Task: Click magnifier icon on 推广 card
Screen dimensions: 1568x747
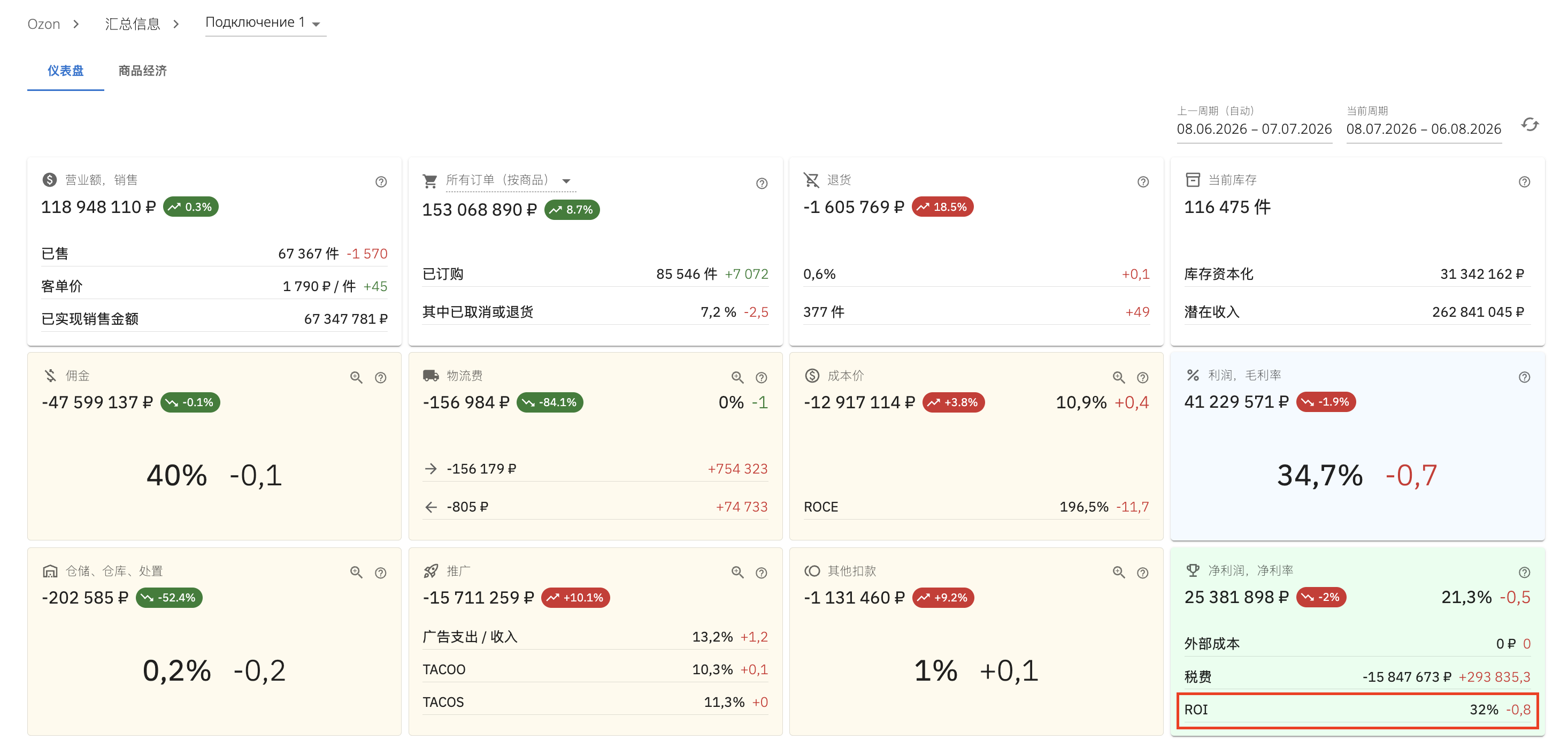Action: tap(737, 573)
